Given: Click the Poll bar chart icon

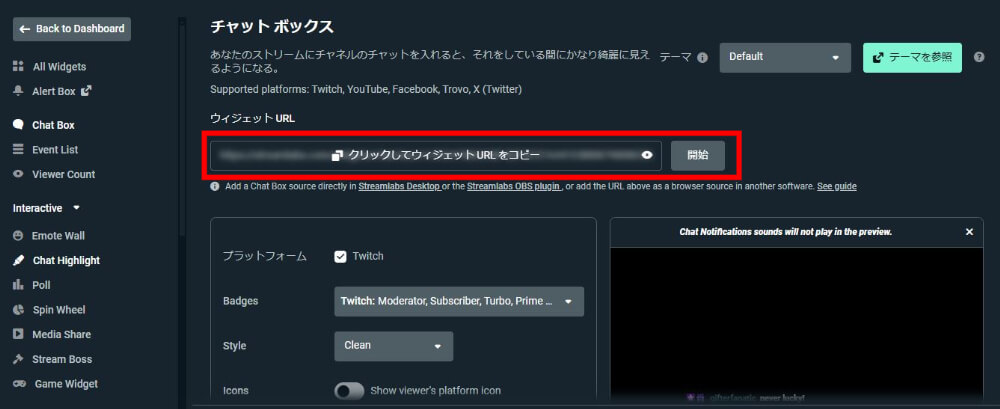Looking at the screenshot, I should click(x=19, y=285).
